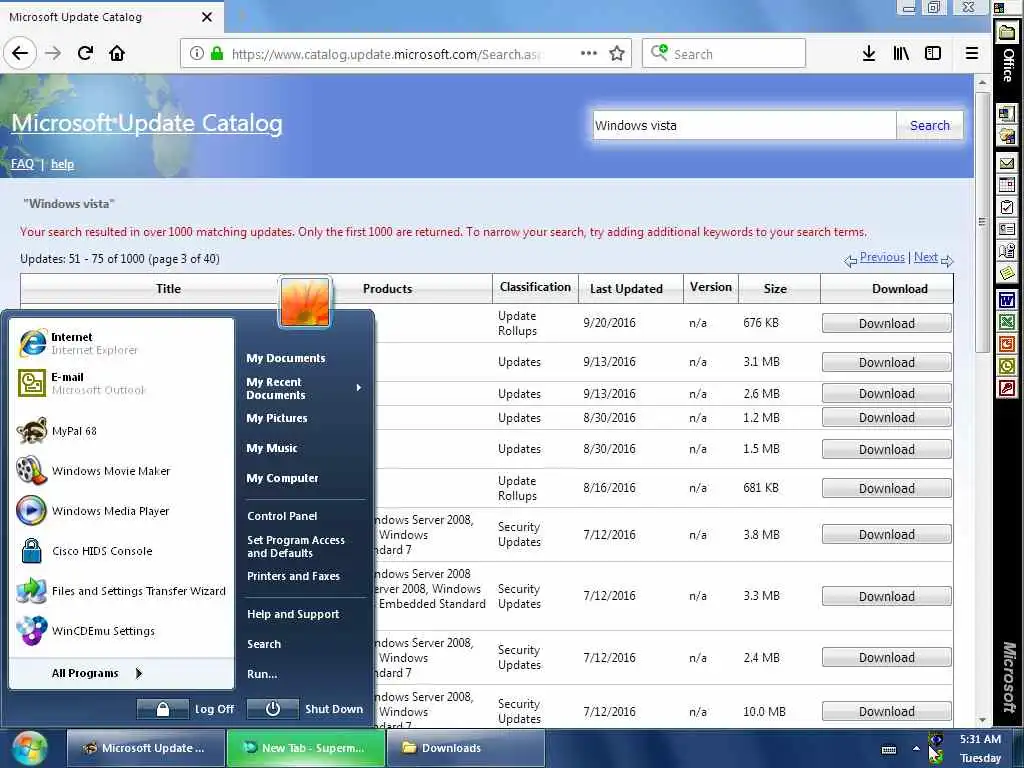
Task: Click the Windows vista catalog search field
Action: [744, 125]
